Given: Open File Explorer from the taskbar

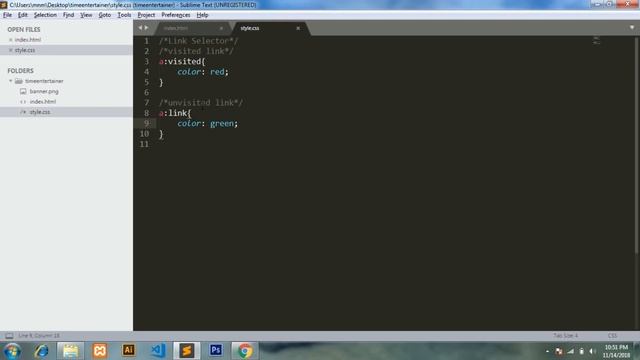Looking at the screenshot, I should tap(70, 351).
